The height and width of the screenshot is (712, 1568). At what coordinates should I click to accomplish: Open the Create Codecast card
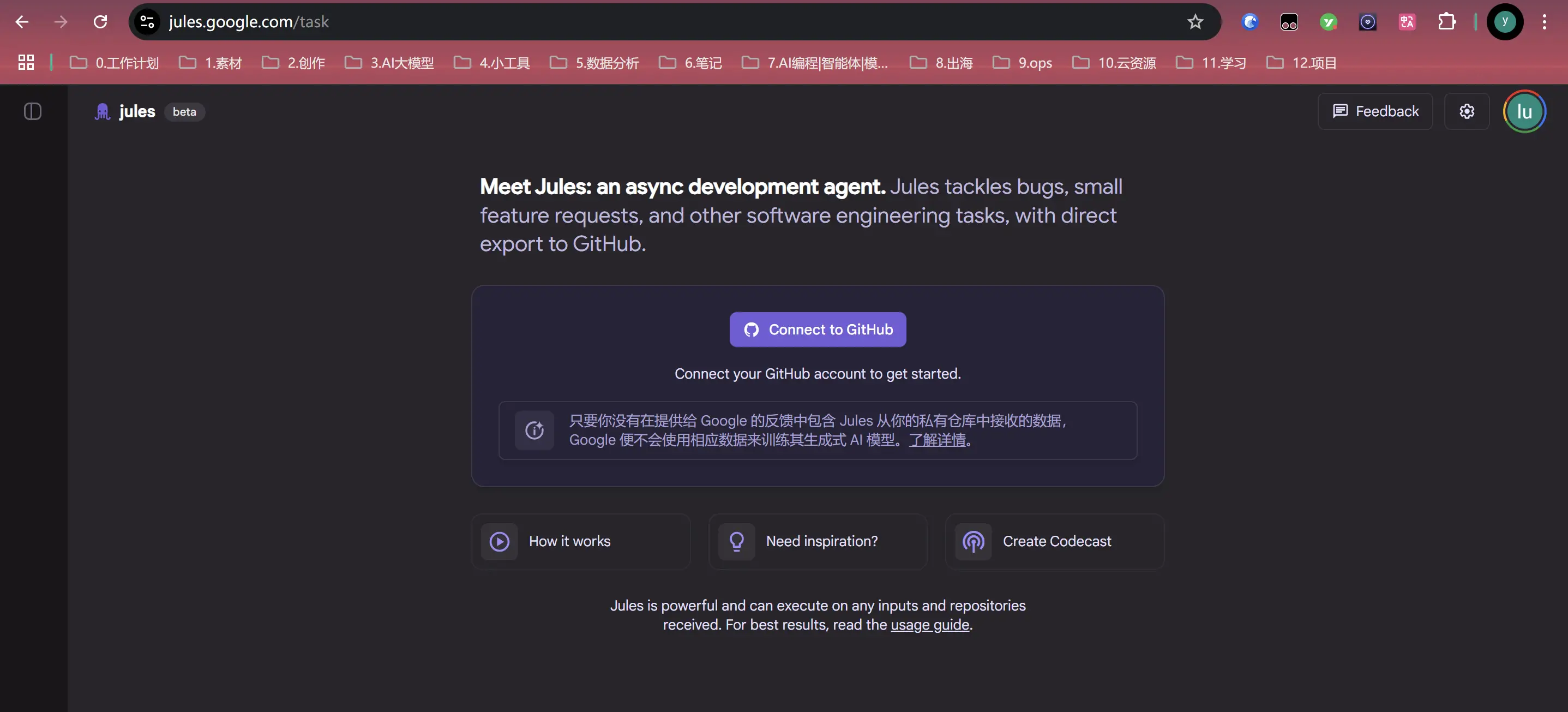tap(1054, 541)
